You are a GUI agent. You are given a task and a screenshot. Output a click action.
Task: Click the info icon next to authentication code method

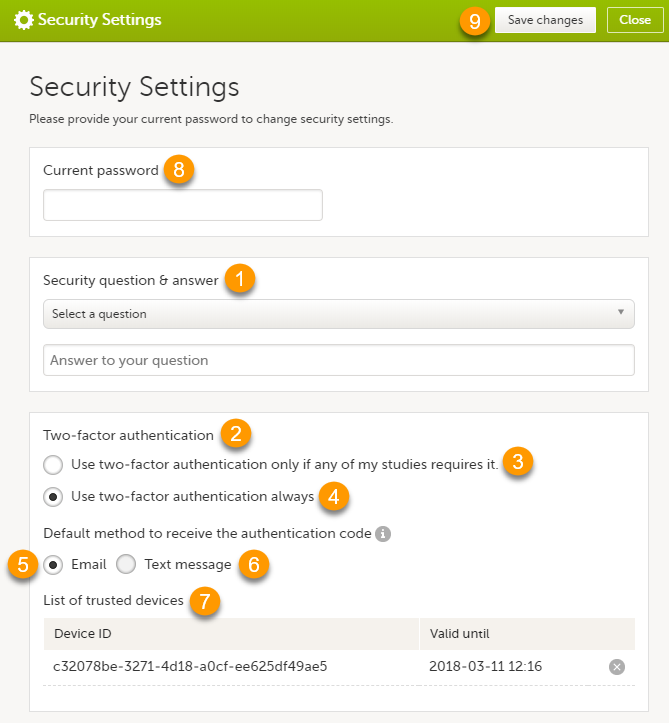click(382, 534)
